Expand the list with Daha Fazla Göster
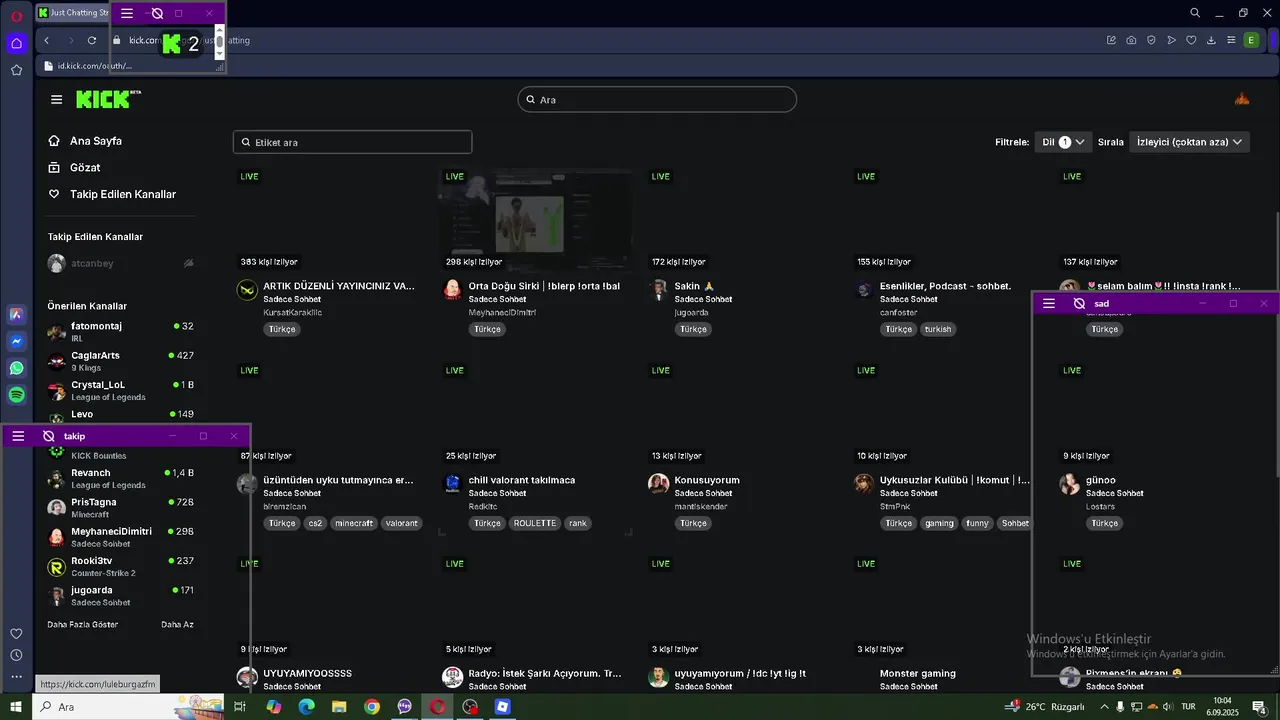 82,624
